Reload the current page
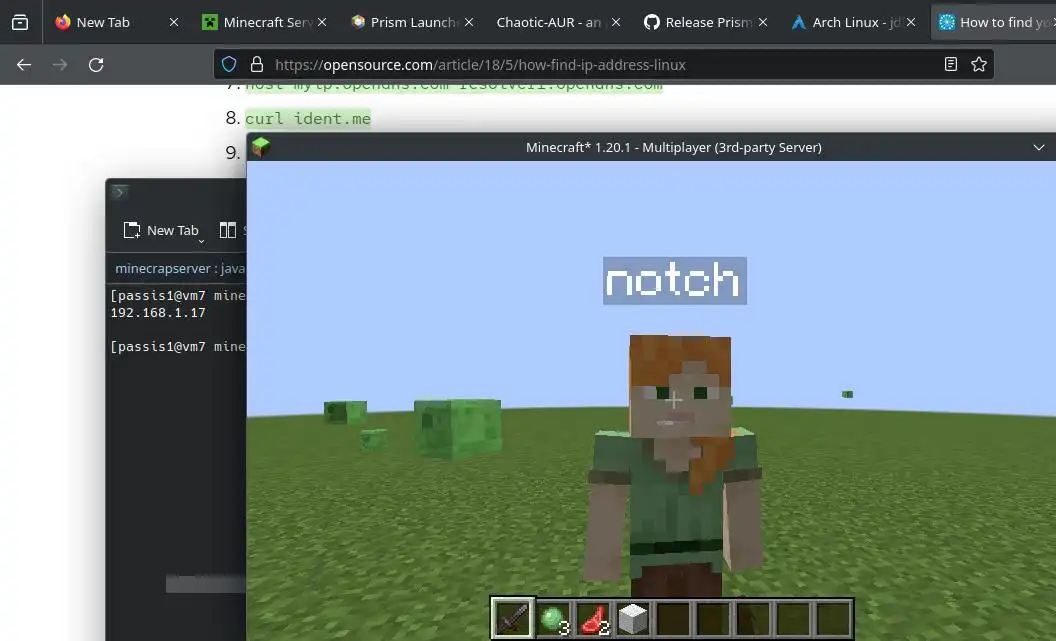Screen dimensions: 1056x641 (x=96, y=65)
